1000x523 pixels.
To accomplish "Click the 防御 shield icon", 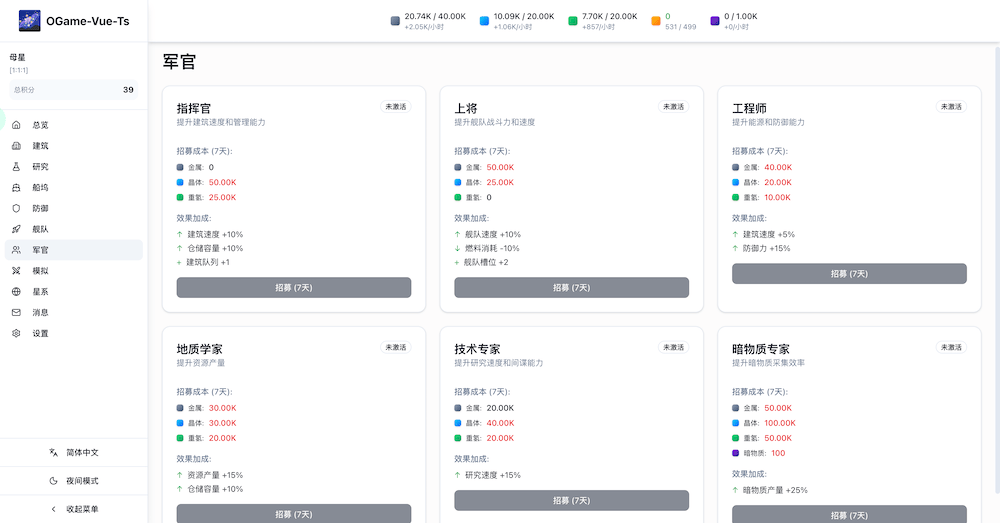I will pos(16,208).
